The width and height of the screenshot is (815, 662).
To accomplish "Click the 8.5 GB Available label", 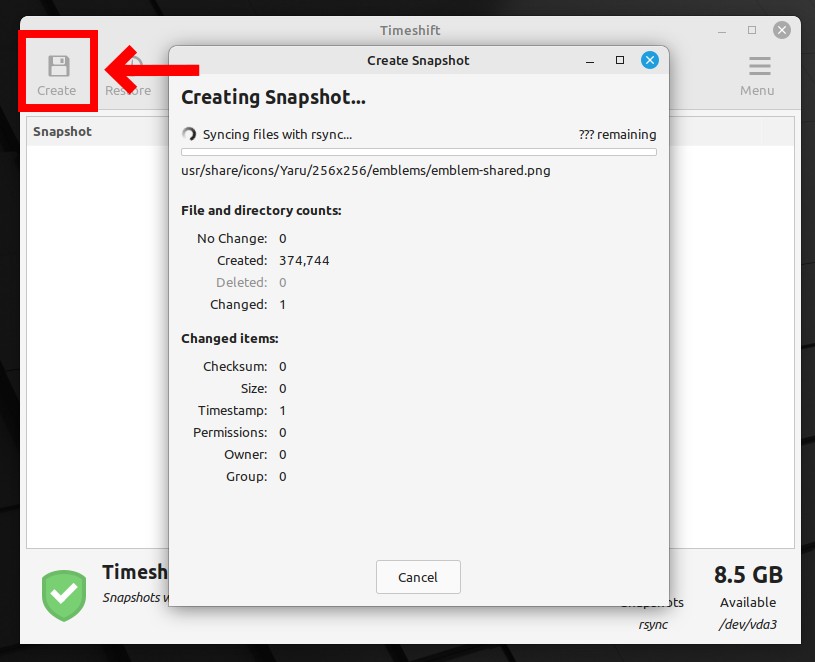I will click(748, 587).
